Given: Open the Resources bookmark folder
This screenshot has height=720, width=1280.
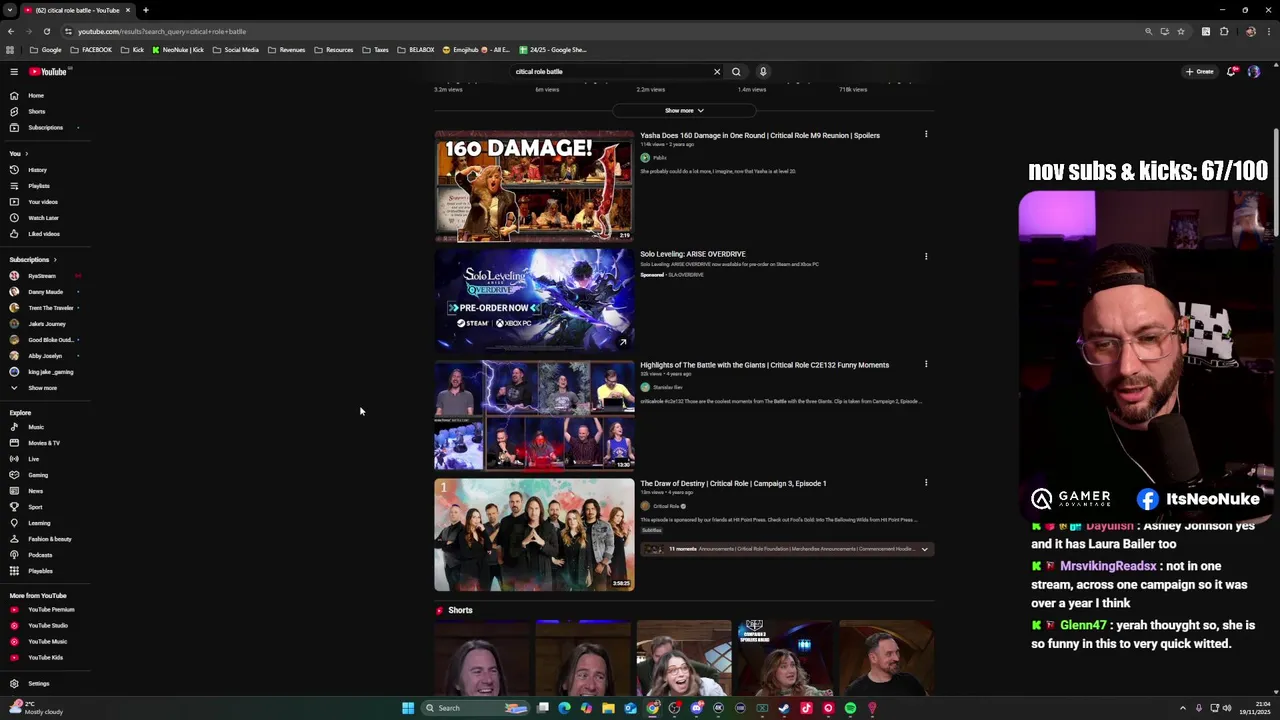Looking at the screenshot, I should point(333,50).
